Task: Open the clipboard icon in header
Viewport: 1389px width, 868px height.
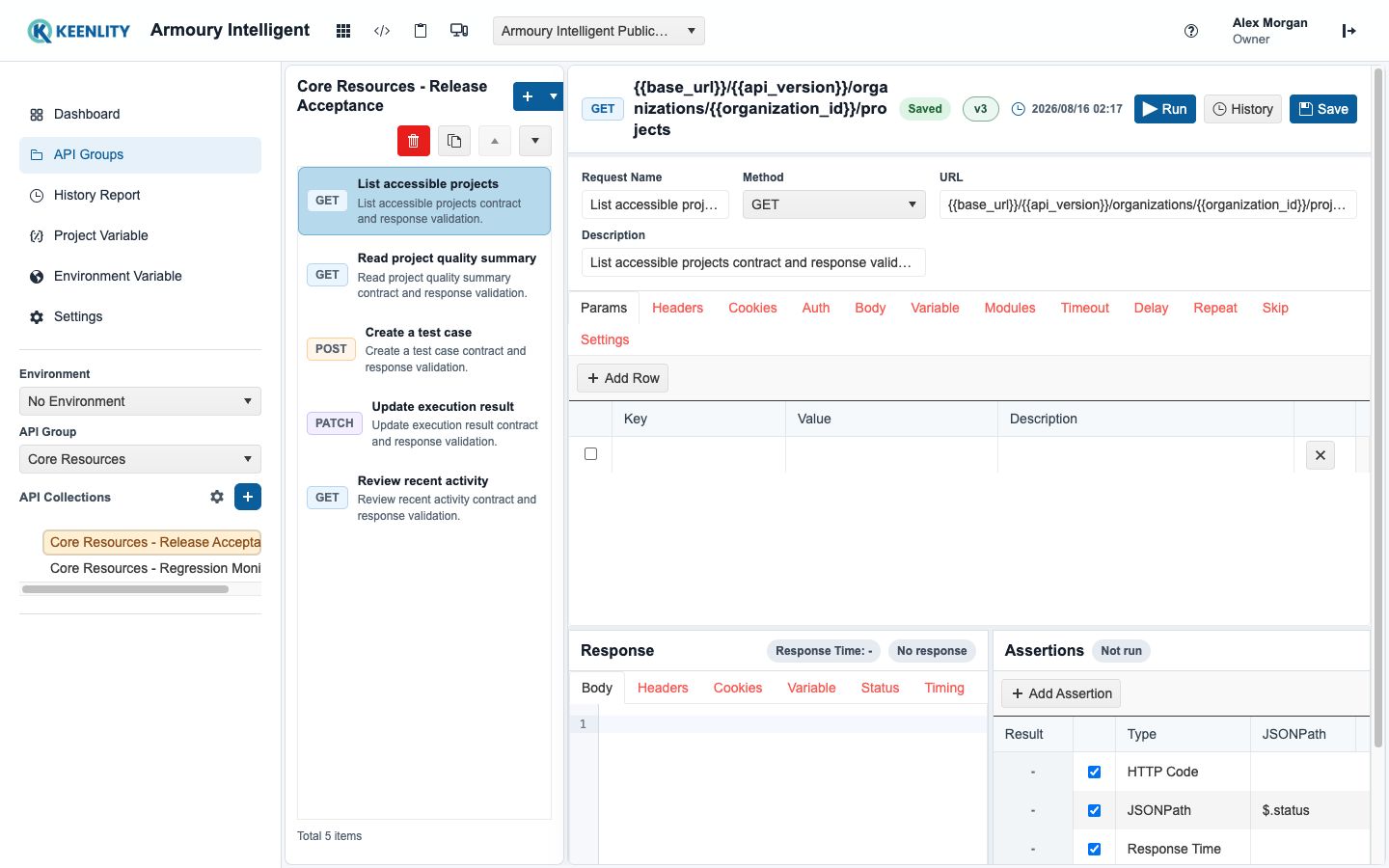Action: click(421, 31)
